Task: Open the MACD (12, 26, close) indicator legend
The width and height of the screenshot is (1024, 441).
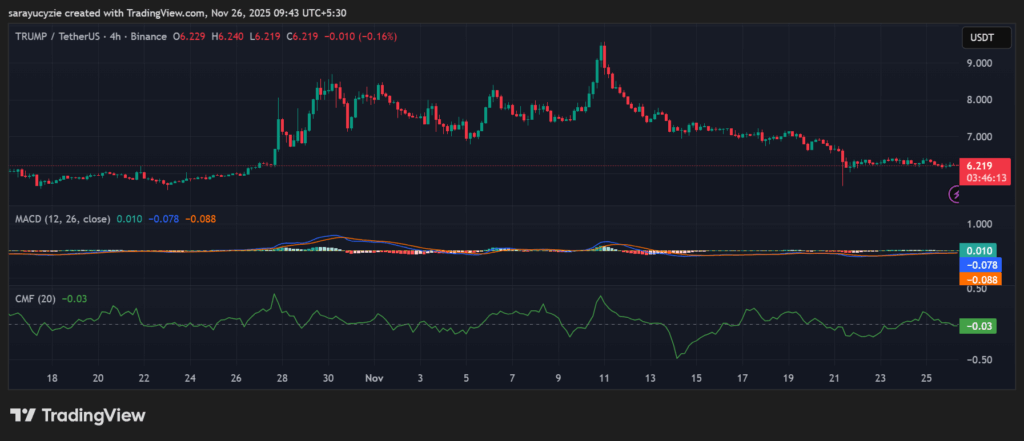Action: coord(62,218)
